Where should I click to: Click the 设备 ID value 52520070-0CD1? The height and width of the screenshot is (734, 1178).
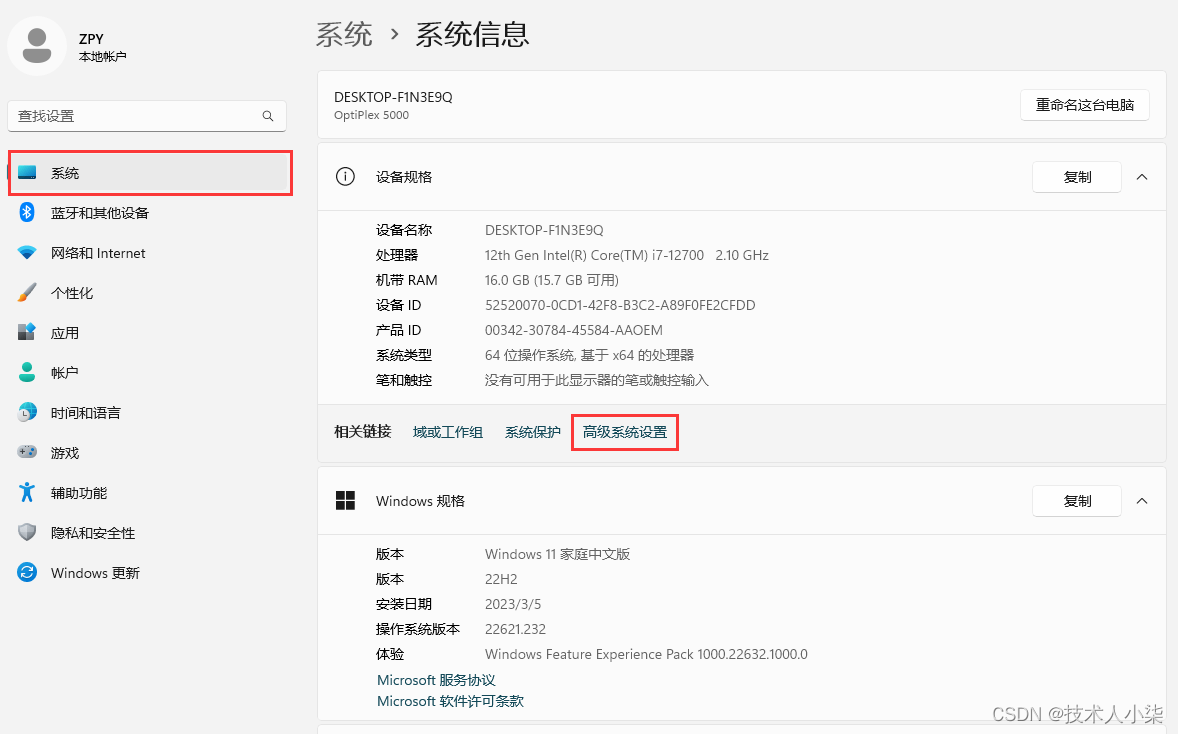pyautogui.click(x=620, y=305)
